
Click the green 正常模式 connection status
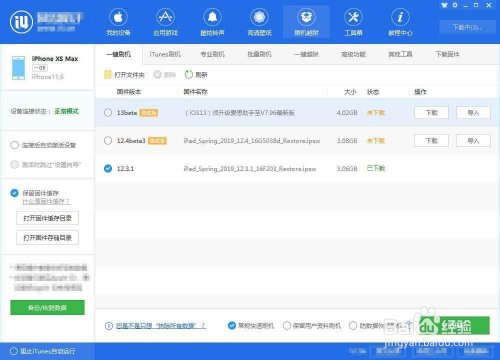[x=66, y=111]
